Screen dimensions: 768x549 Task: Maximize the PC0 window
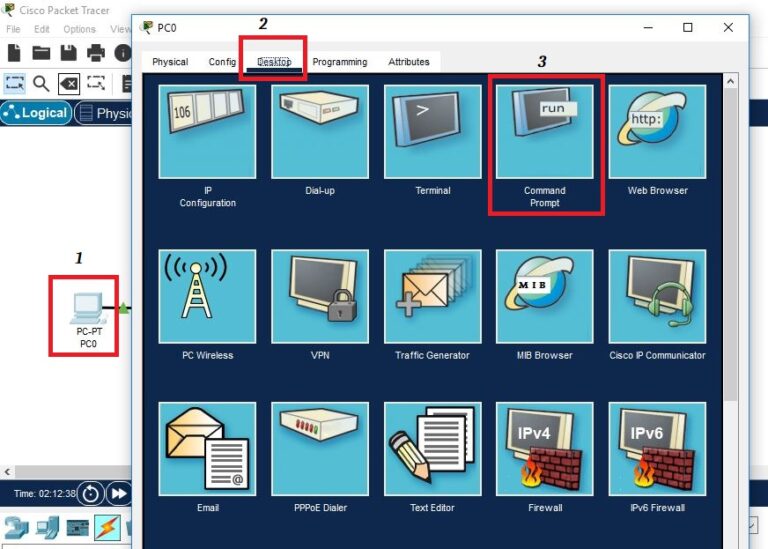(688, 27)
